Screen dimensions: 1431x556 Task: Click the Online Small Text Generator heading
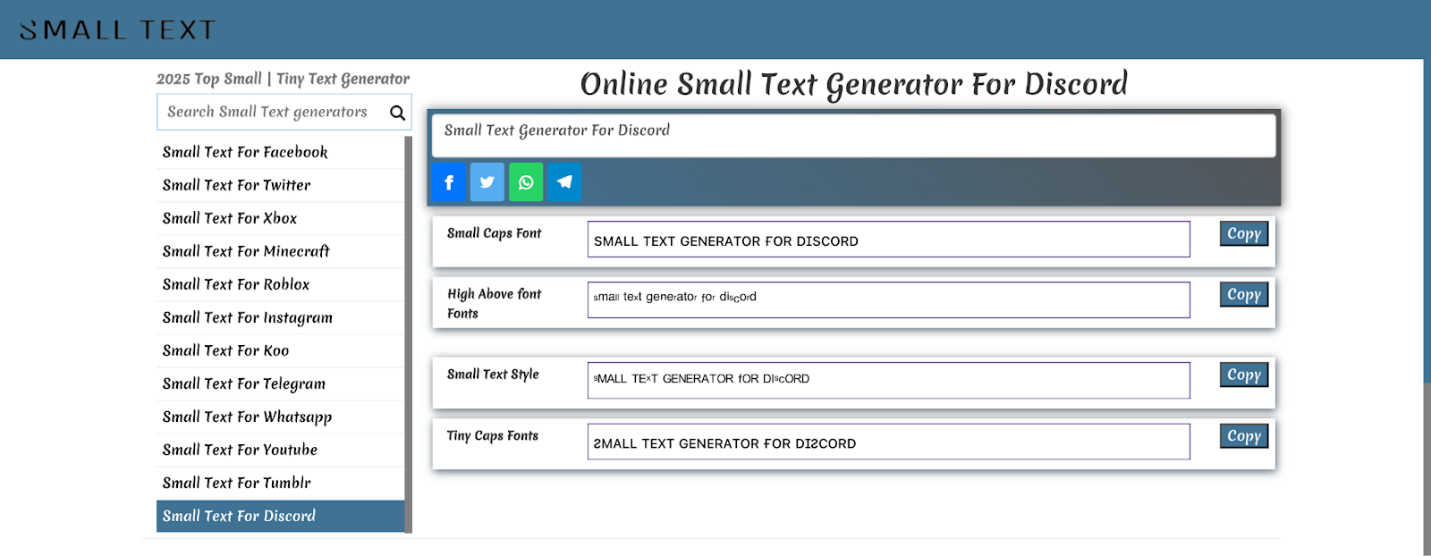coord(854,84)
